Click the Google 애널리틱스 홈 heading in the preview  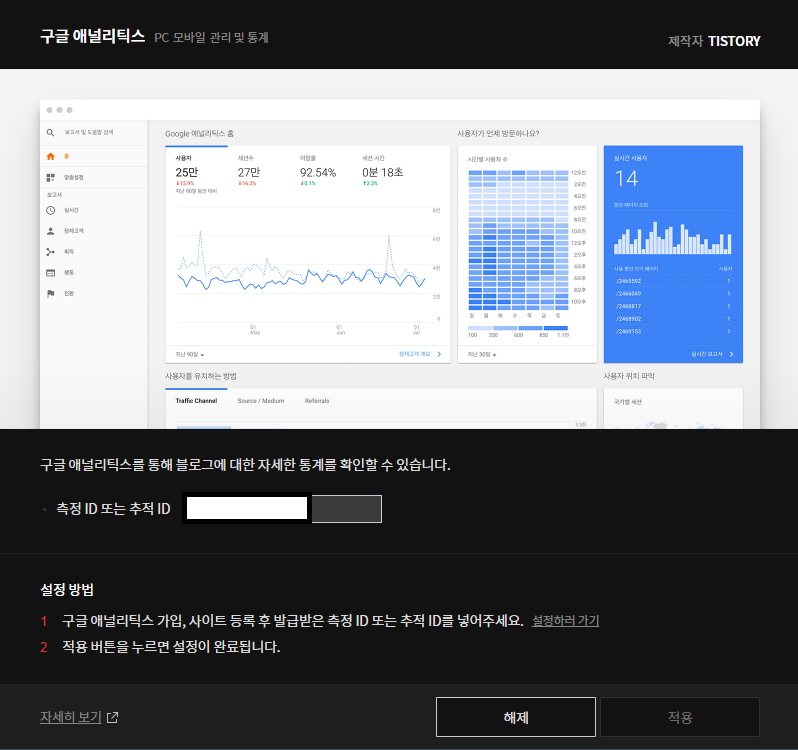click(200, 134)
